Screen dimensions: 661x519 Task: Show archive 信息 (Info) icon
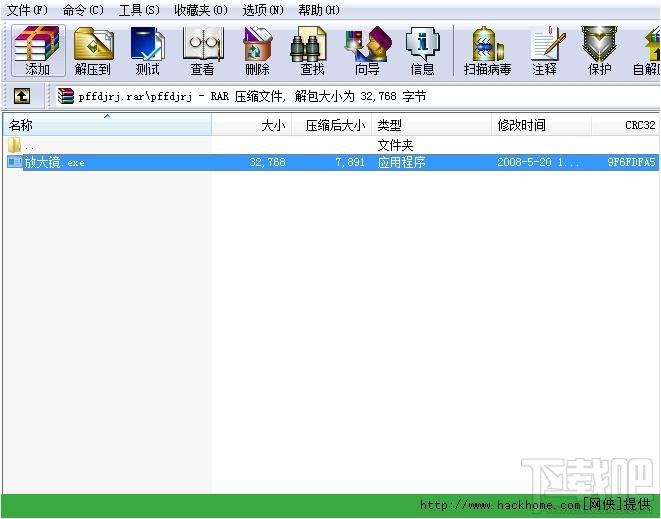(422, 50)
